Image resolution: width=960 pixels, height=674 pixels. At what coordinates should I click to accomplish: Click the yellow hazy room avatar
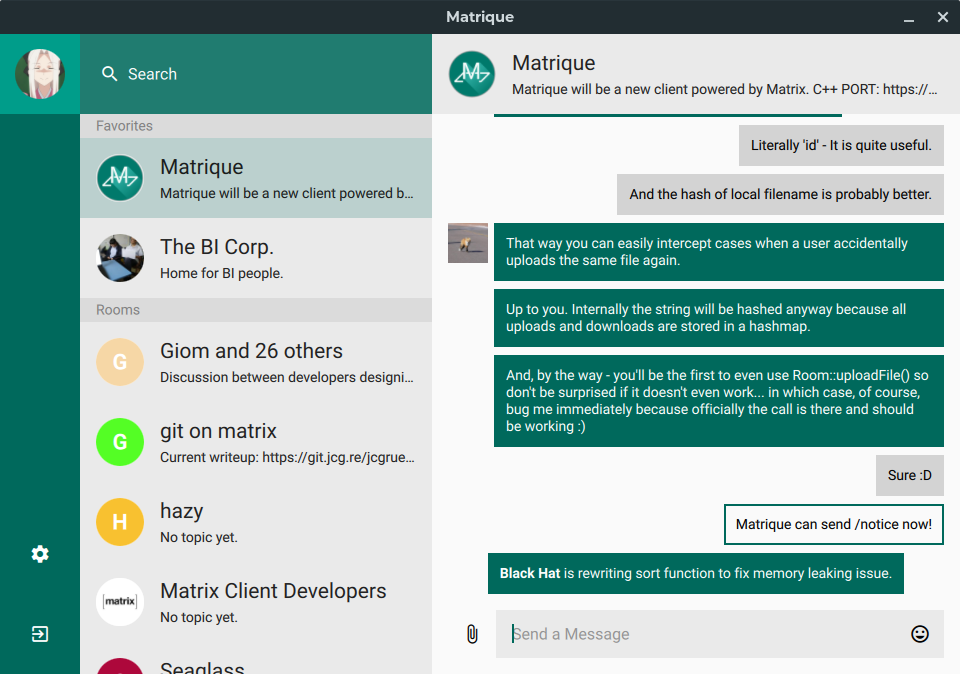tap(120, 522)
